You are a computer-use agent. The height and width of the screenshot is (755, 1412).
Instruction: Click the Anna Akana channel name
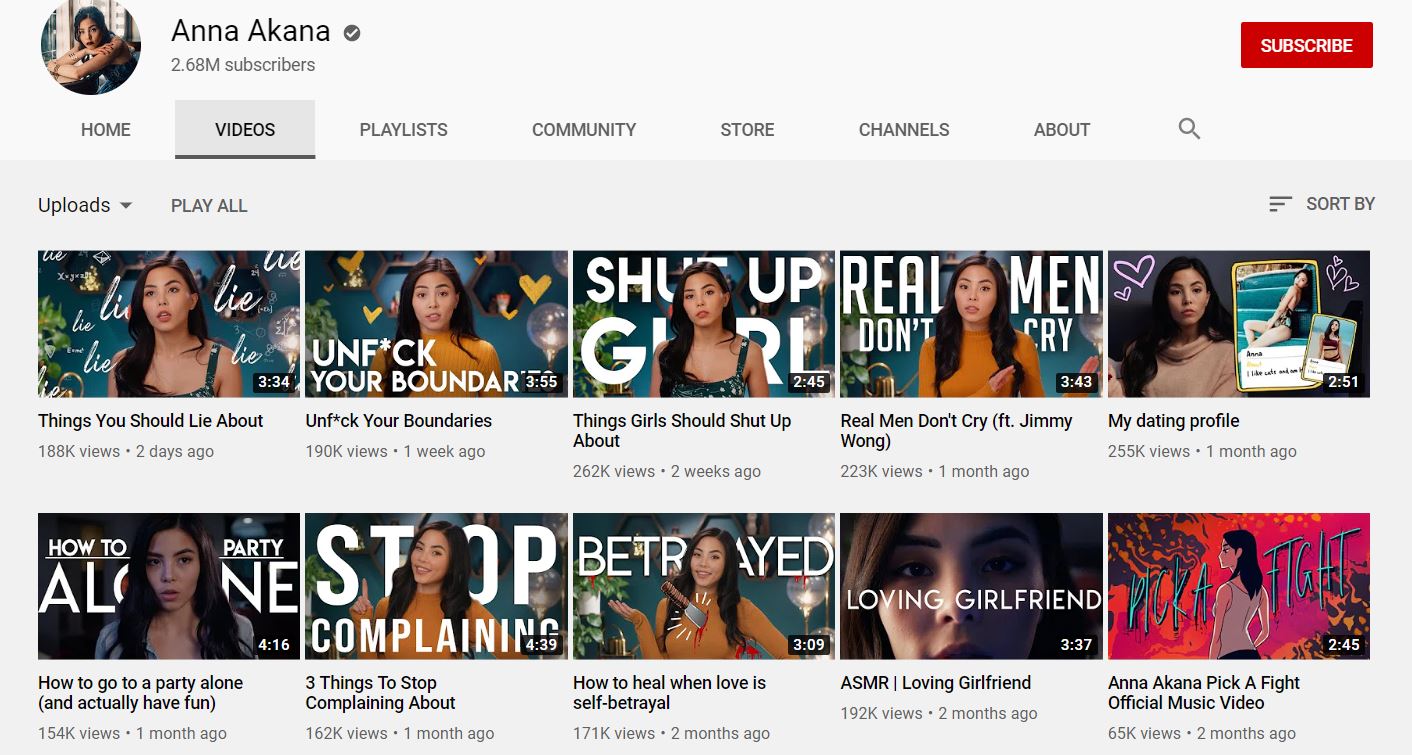pos(251,31)
